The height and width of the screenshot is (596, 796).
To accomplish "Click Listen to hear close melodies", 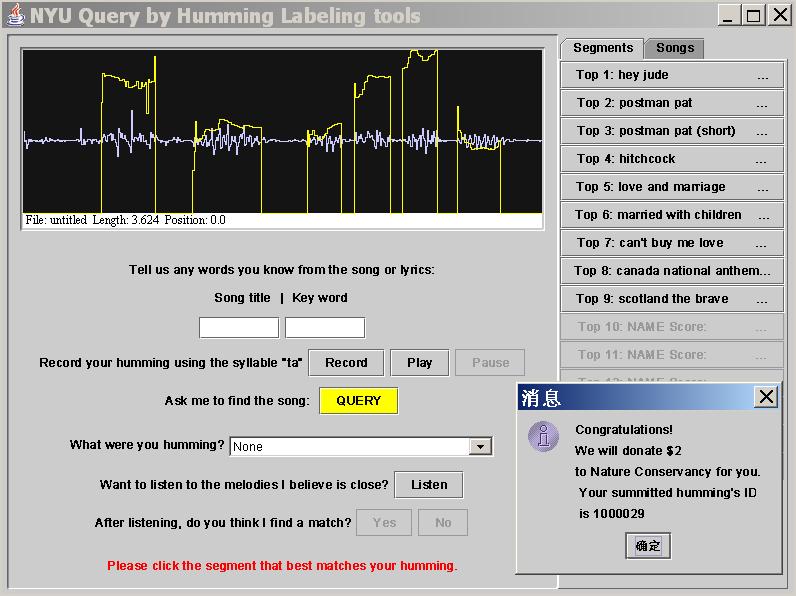I will pyautogui.click(x=429, y=485).
